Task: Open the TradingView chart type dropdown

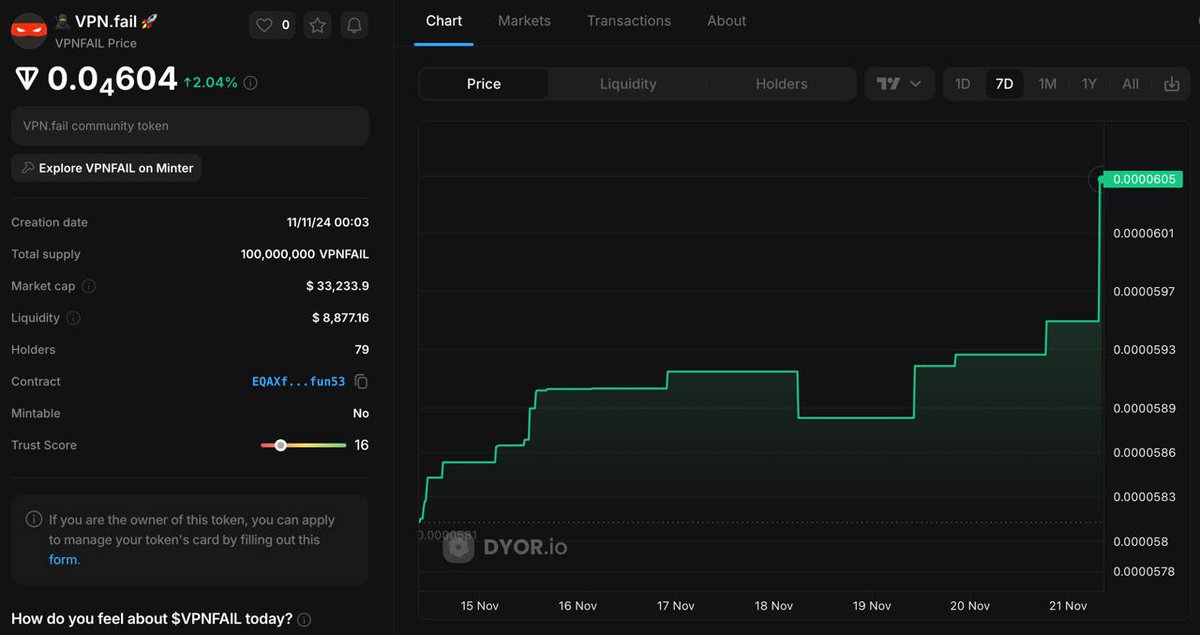Action: (899, 84)
